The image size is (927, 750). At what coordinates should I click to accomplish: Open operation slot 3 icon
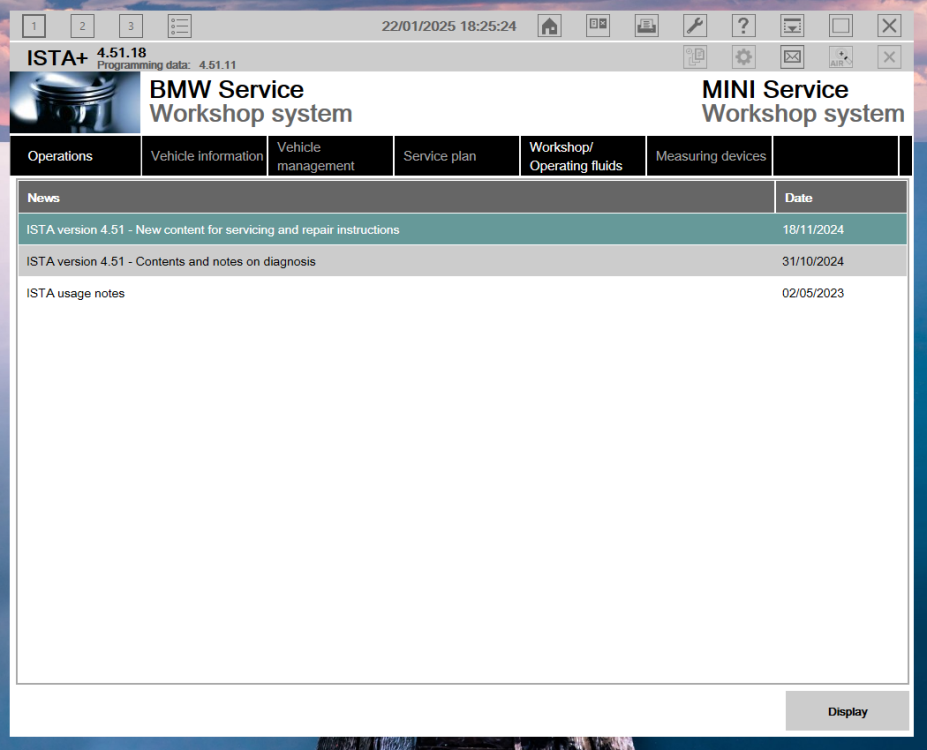(131, 26)
